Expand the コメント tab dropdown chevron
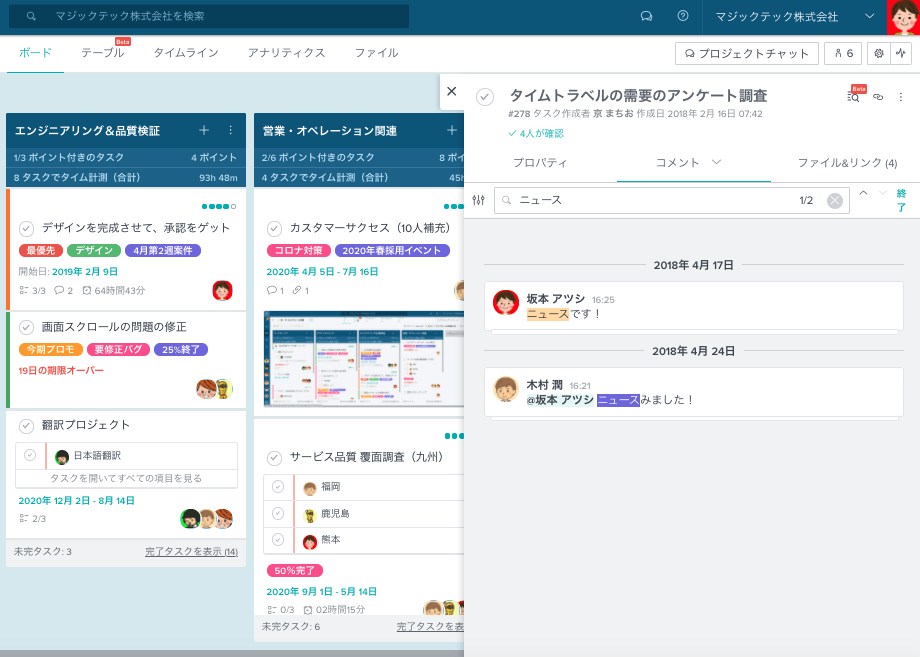 click(x=716, y=162)
